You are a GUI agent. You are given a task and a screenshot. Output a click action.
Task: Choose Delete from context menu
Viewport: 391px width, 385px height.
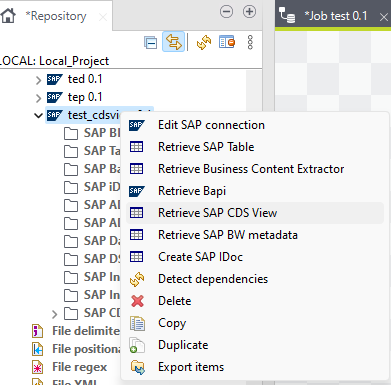(x=255, y=301)
